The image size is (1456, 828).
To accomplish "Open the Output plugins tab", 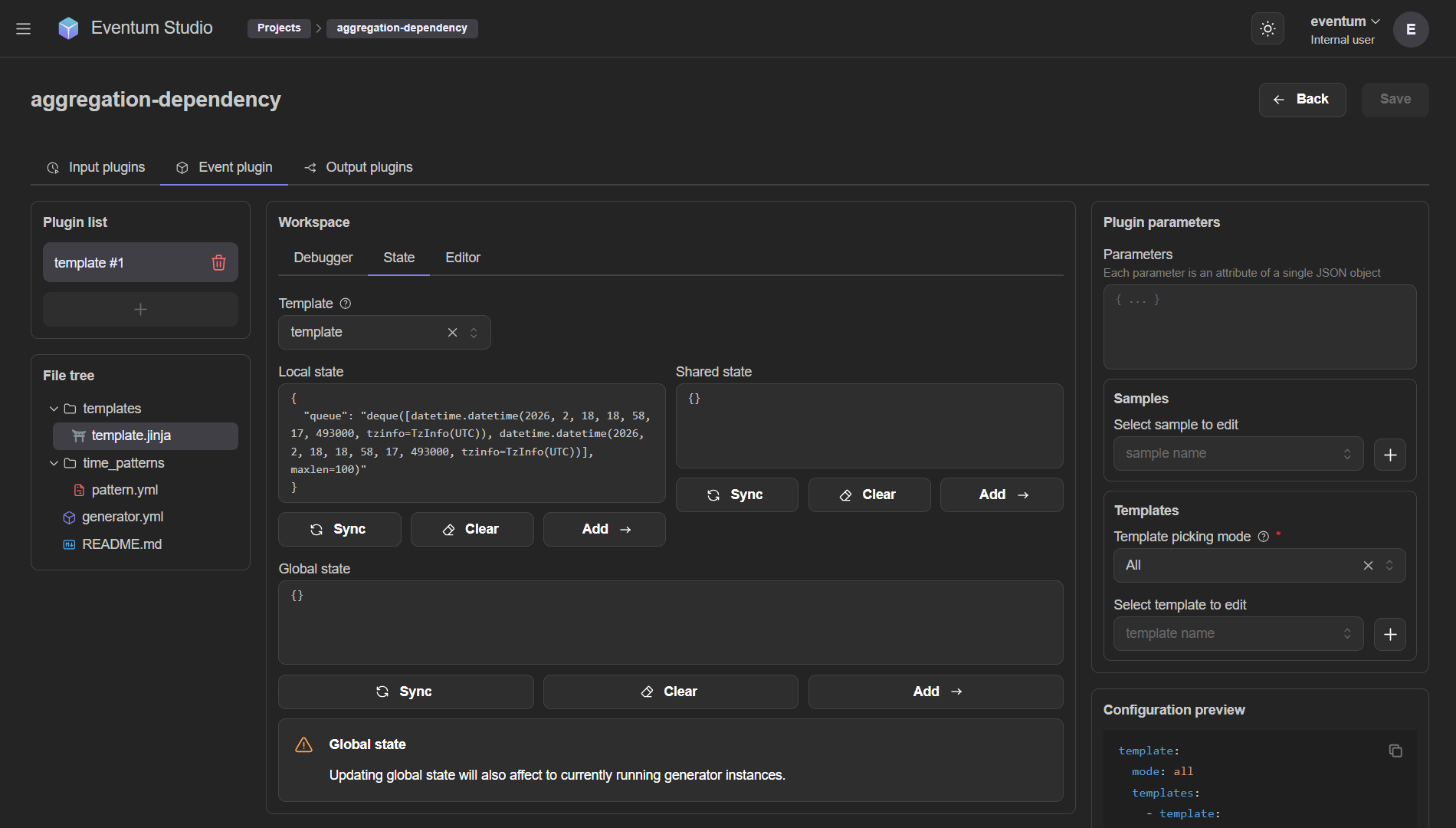I will pyautogui.click(x=359, y=167).
